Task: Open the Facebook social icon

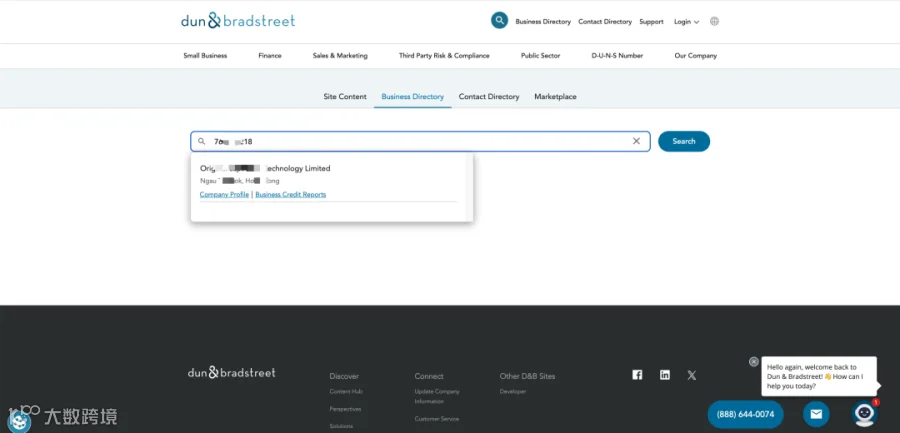Action: (637, 375)
